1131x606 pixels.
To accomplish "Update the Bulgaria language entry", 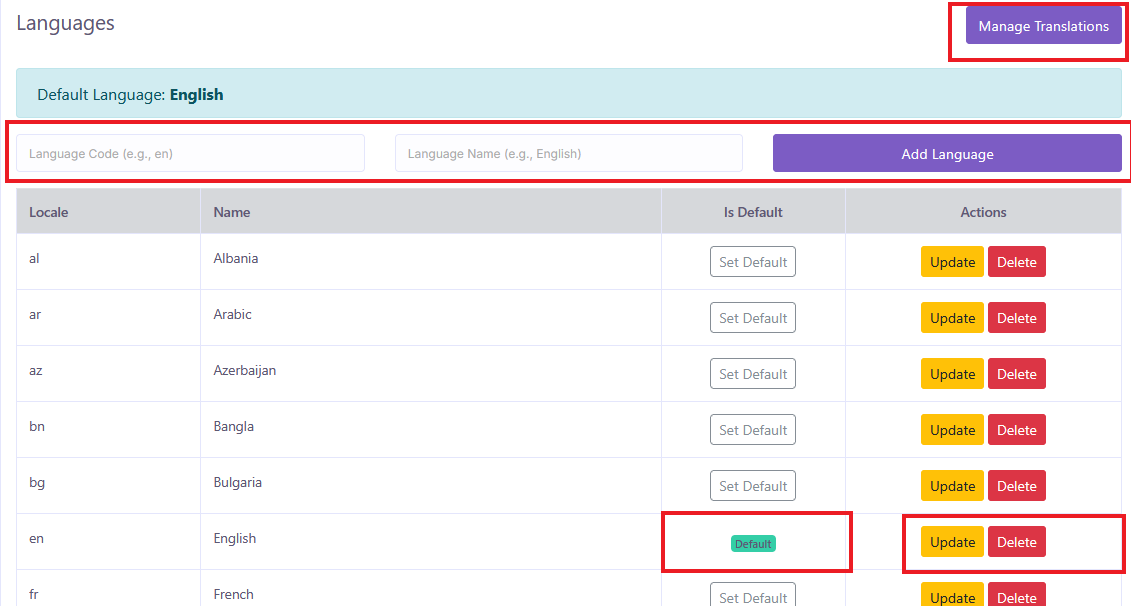I will pos(952,486).
